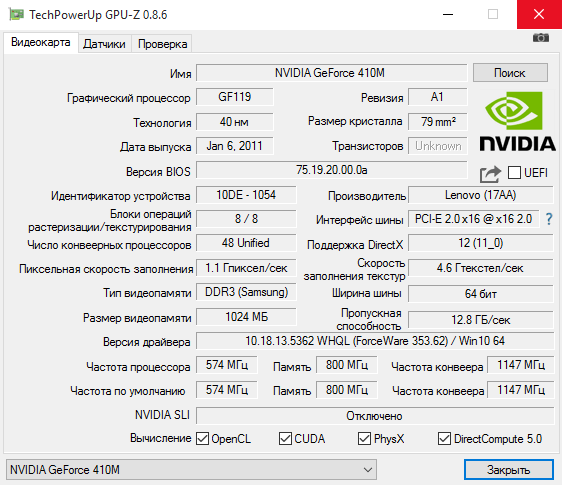562x485 pixels.
Task: Click the current GPU clock 574 МГц field
Action: 227,365
